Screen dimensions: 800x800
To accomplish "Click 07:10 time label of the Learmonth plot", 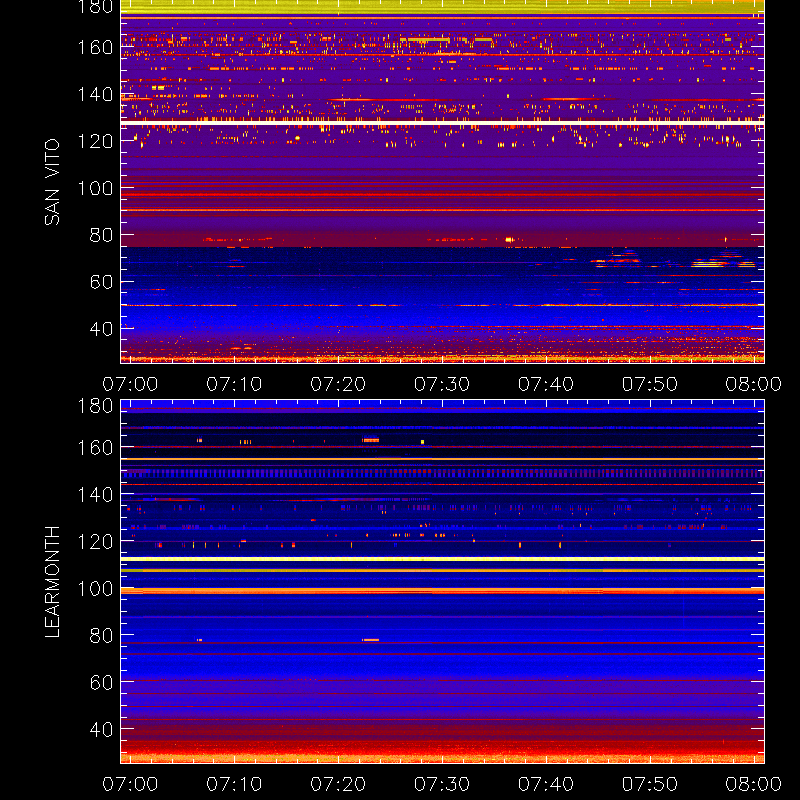I will (x=234, y=784).
